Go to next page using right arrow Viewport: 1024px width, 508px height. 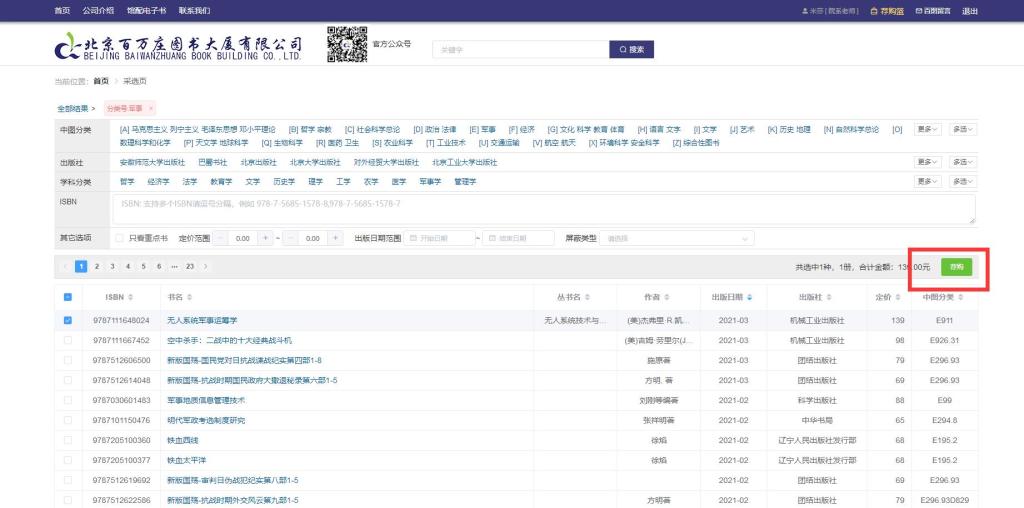tap(206, 266)
